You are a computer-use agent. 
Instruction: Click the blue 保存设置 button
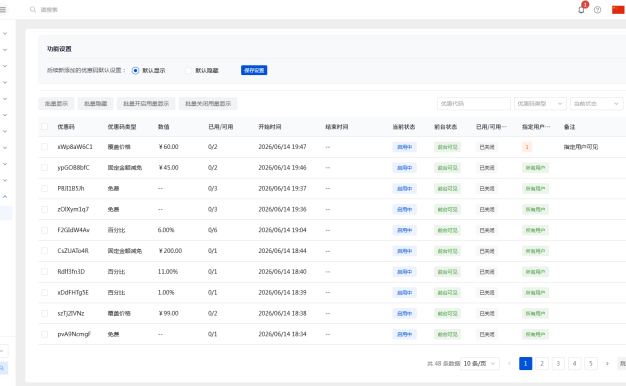tap(254, 70)
